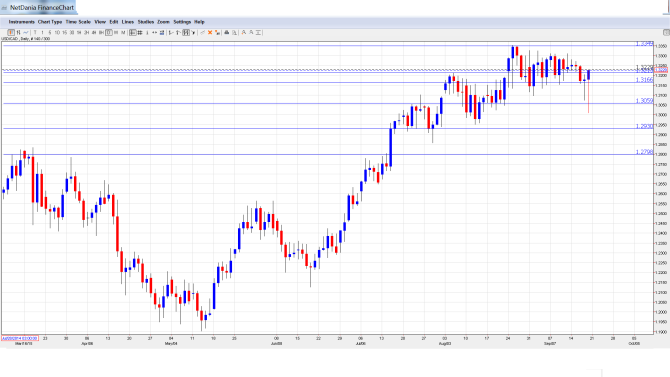Viewport: 670px width, 377px height.
Task: Click the last toolbar reset-scale icon
Action: point(258,32)
